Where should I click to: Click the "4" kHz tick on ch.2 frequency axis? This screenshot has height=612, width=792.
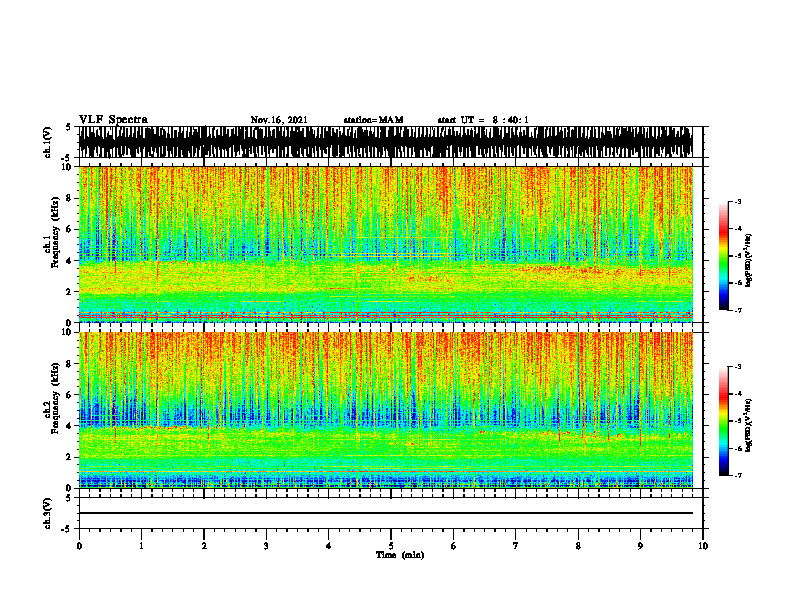pos(70,426)
